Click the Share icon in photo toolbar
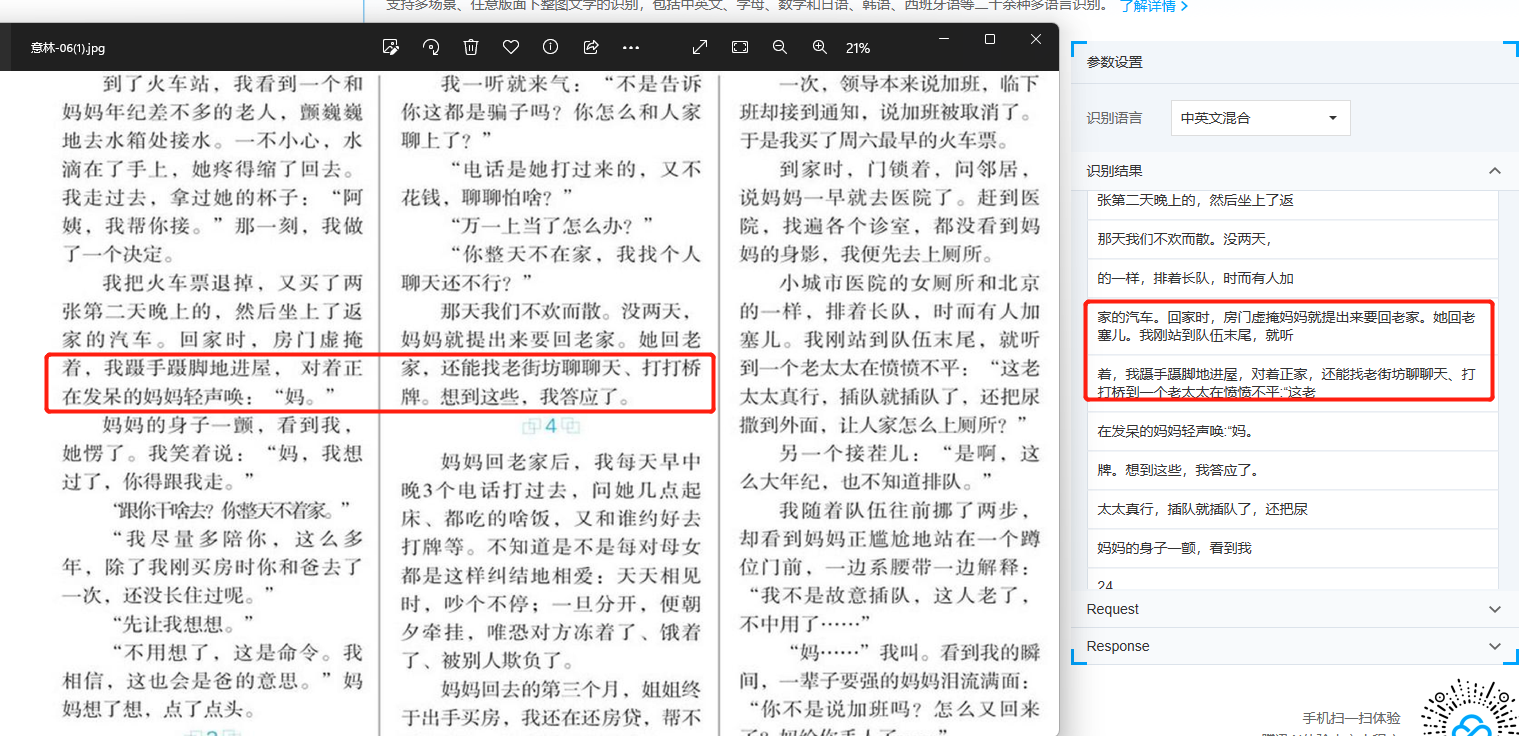This screenshot has width=1519, height=736. 590,47
